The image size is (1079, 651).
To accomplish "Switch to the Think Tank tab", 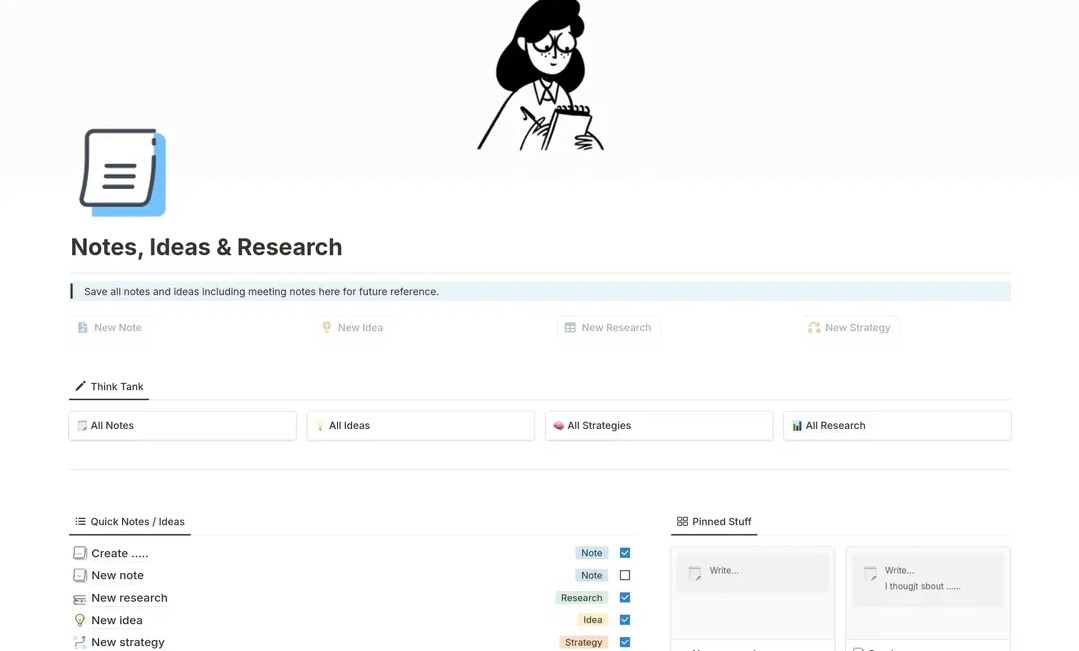I will pos(108,386).
